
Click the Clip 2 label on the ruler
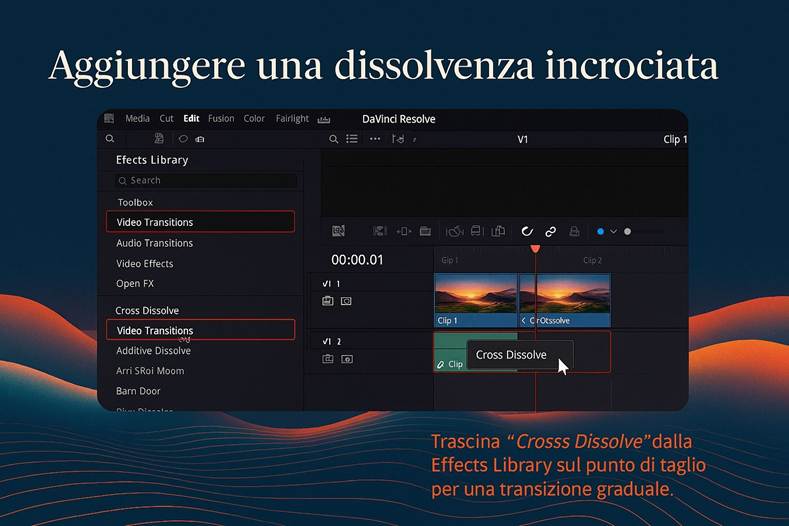pyautogui.click(x=592, y=260)
